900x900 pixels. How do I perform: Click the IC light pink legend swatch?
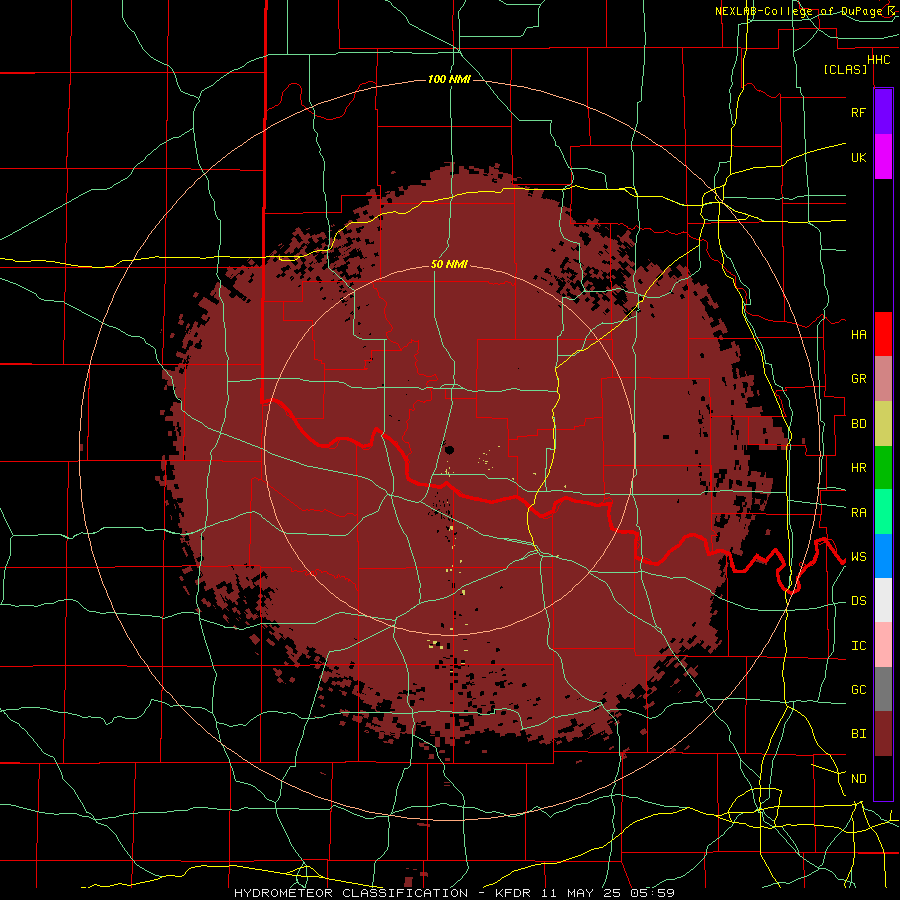[x=883, y=645]
